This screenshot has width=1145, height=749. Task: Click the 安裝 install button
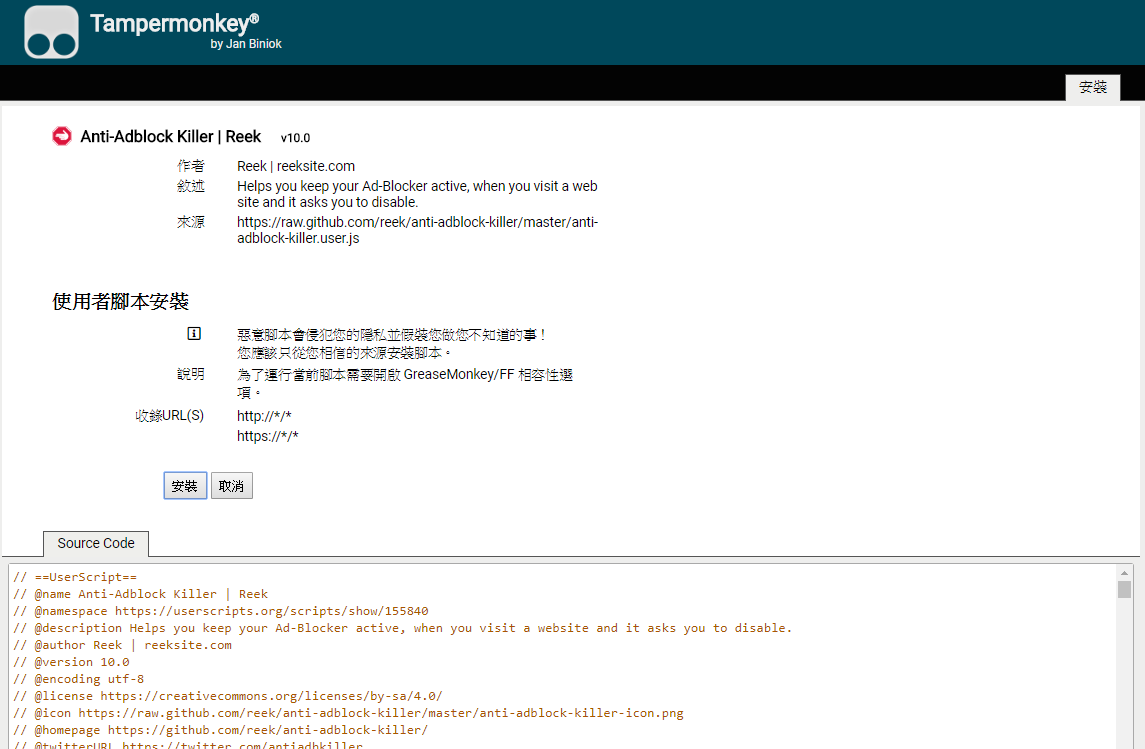[185, 486]
